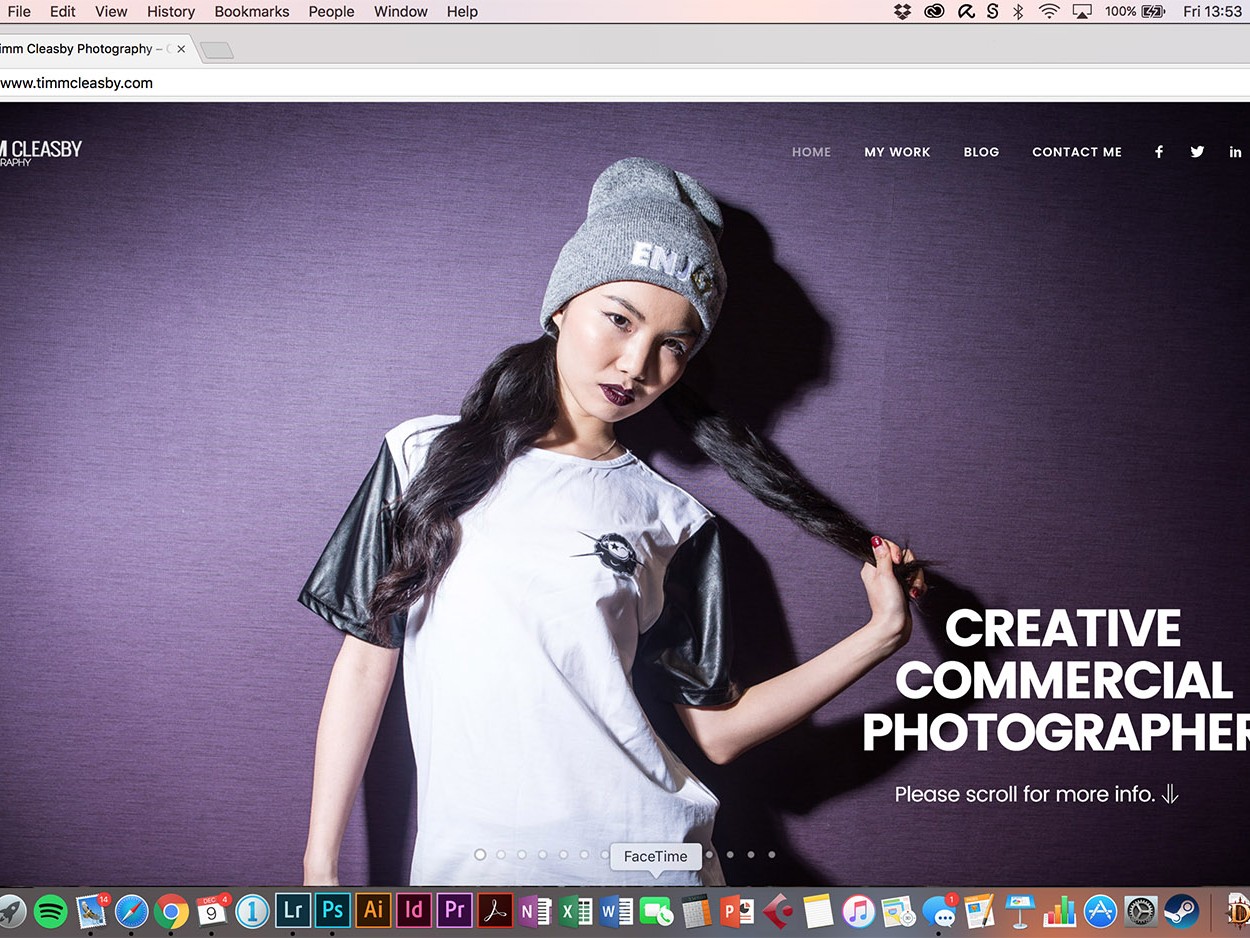Click the Dropbox icon in the menu bar
Viewport: 1250px width, 938px height.
(x=902, y=12)
